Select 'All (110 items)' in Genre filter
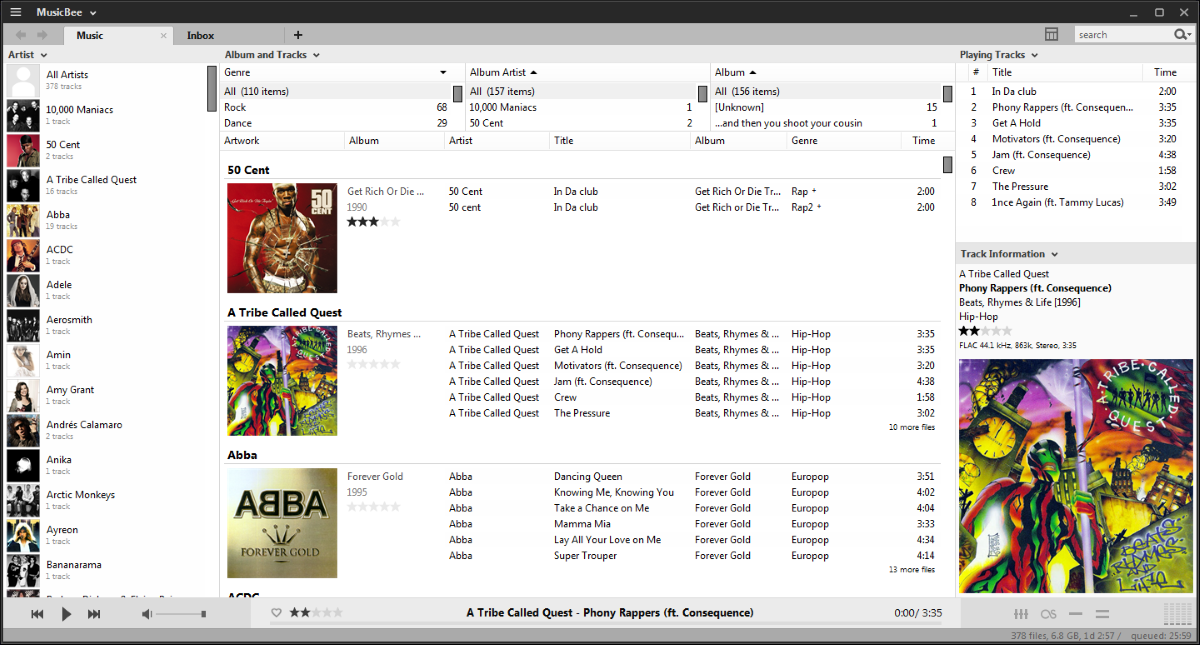The image size is (1200, 645). click(x=336, y=91)
